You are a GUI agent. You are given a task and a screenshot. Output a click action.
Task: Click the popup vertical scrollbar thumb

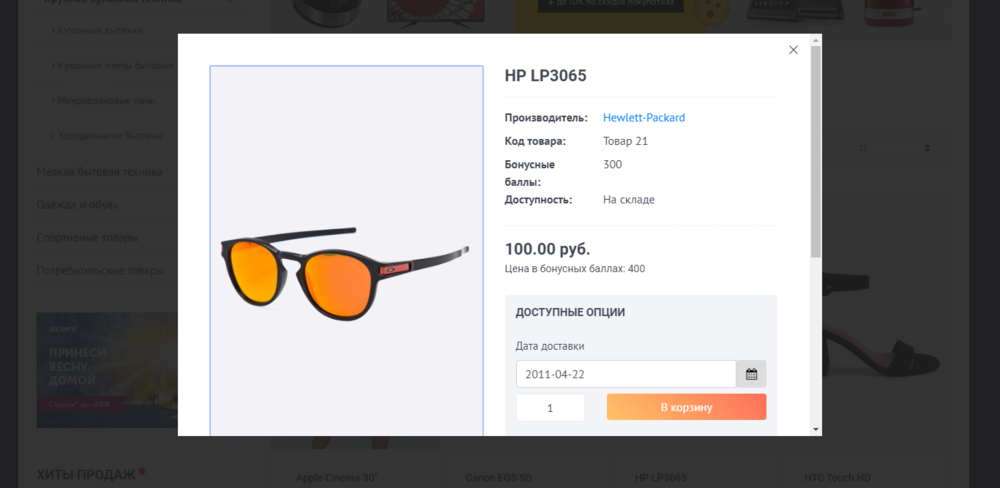816,152
